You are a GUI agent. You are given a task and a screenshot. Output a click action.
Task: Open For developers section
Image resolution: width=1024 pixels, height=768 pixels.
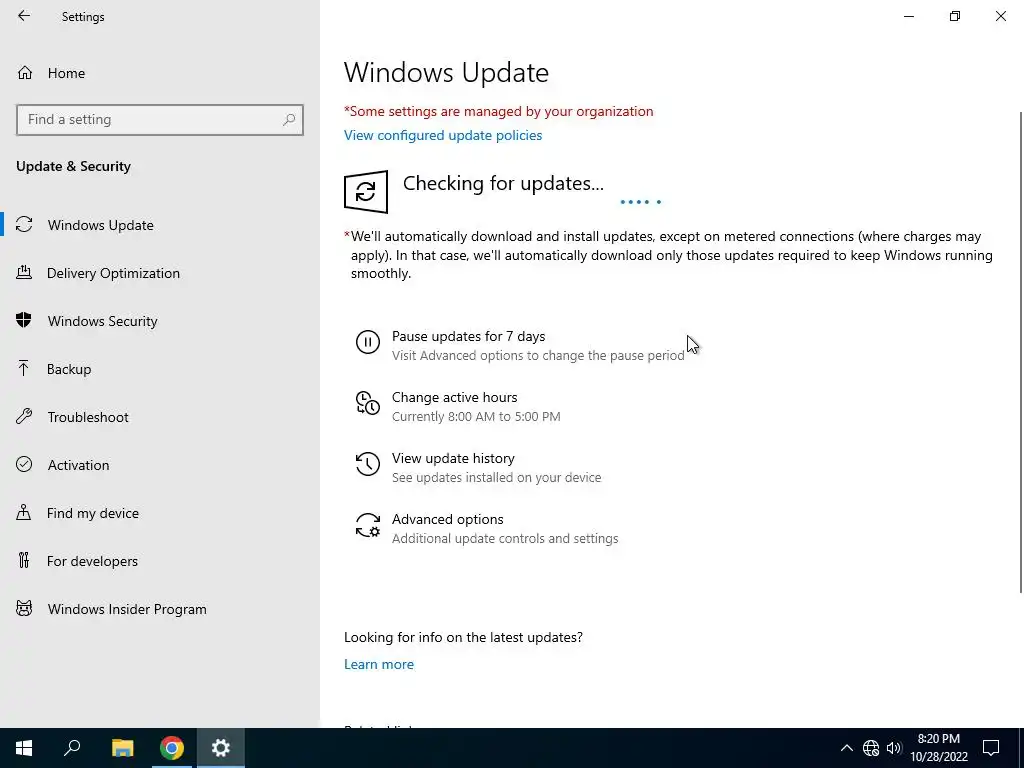[160, 561]
